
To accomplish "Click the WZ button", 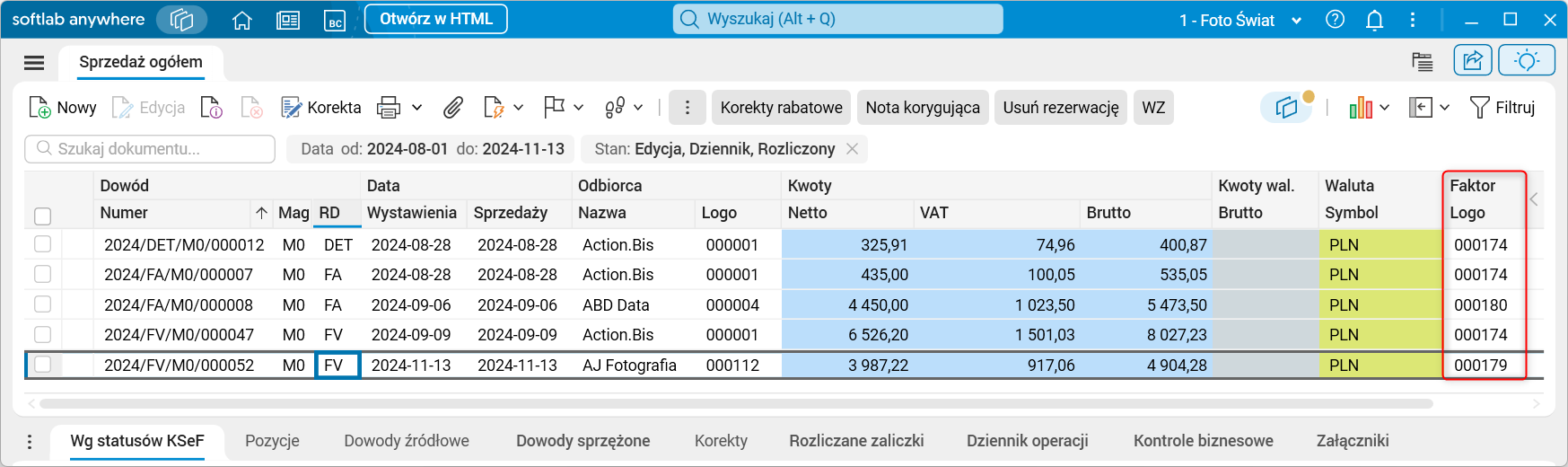I will click(x=1153, y=108).
